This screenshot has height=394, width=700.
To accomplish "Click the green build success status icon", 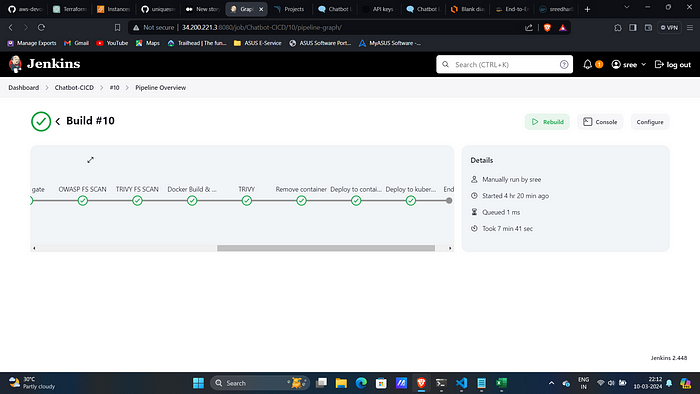I will point(41,121).
